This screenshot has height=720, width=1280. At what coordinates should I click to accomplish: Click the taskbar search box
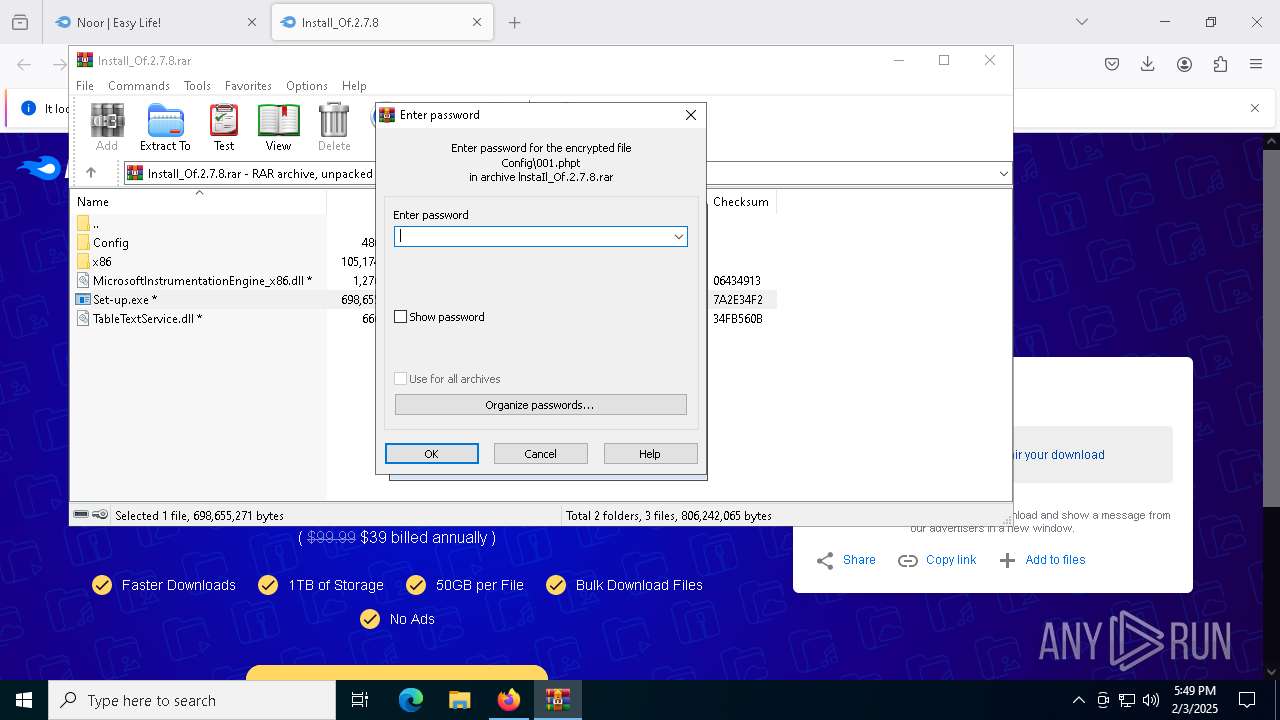(x=192, y=700)
